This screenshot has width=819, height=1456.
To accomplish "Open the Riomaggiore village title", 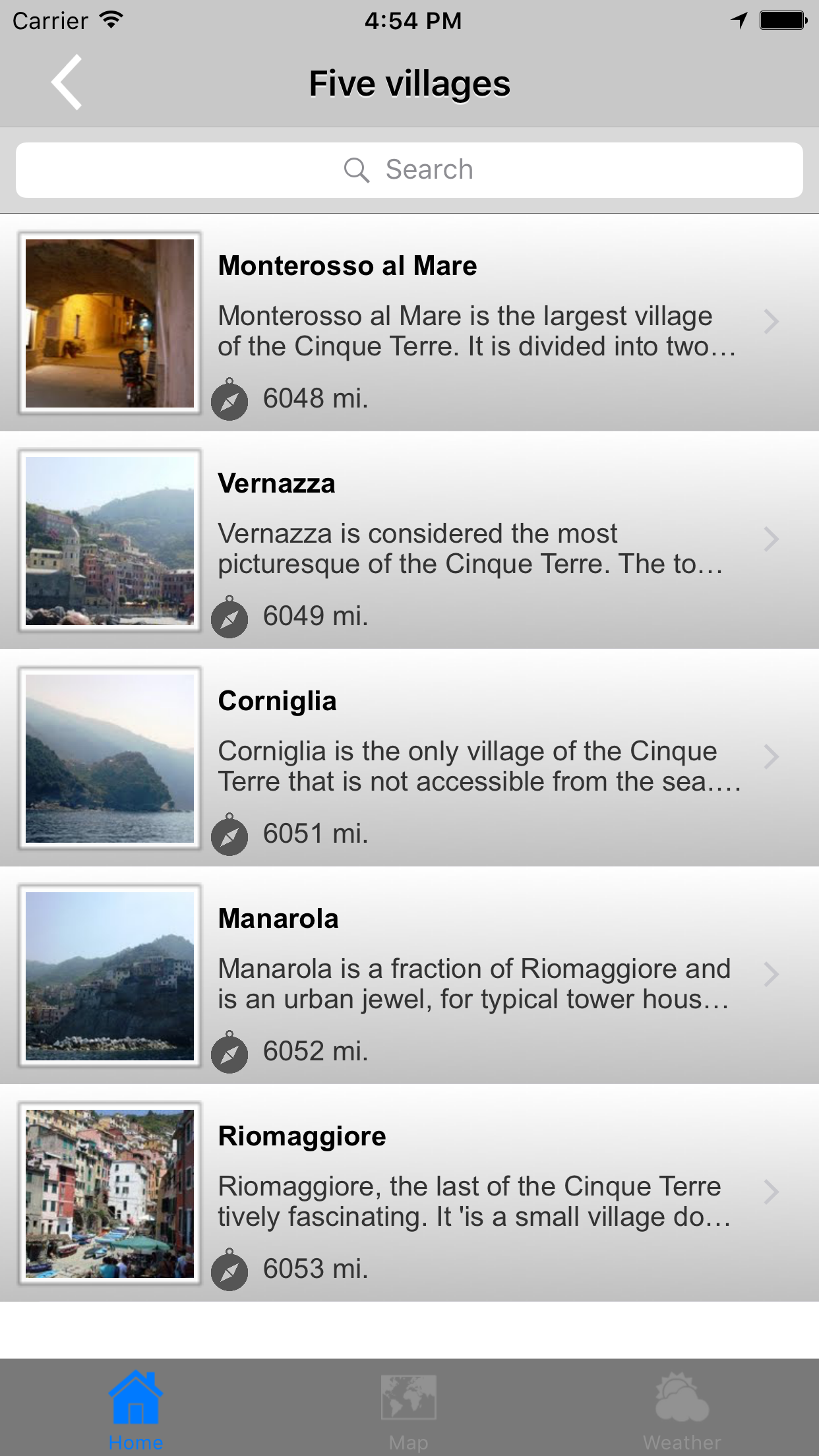I will click(x=302, y=1137).
